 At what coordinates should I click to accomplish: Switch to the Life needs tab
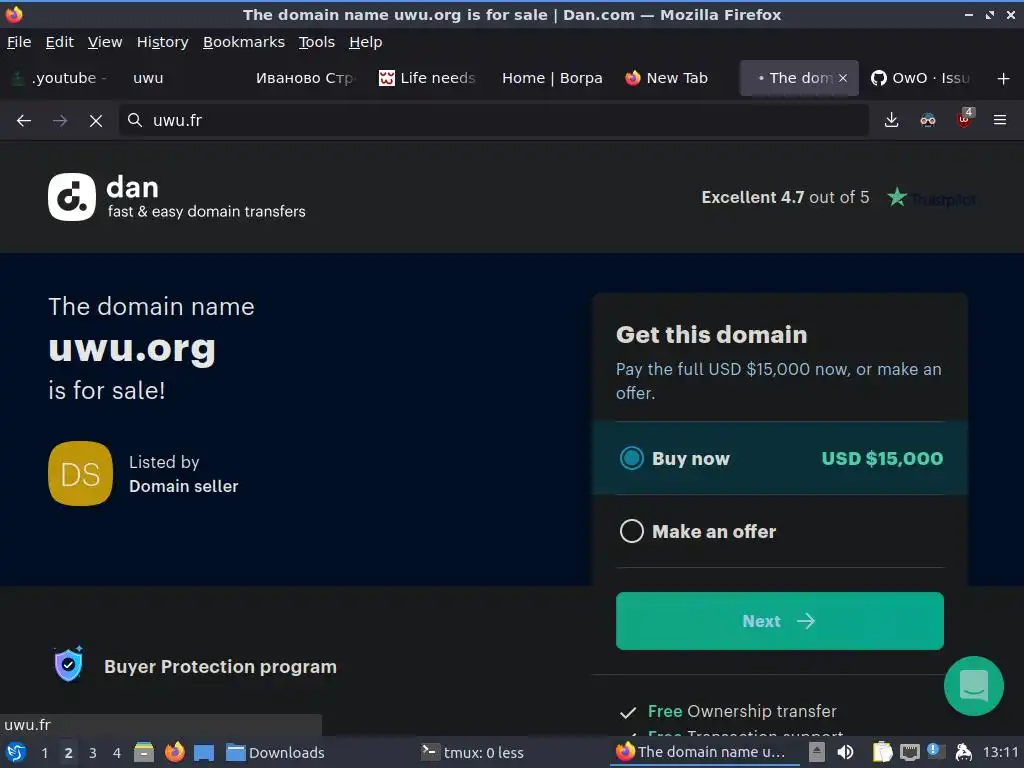(x=428, y=78)
